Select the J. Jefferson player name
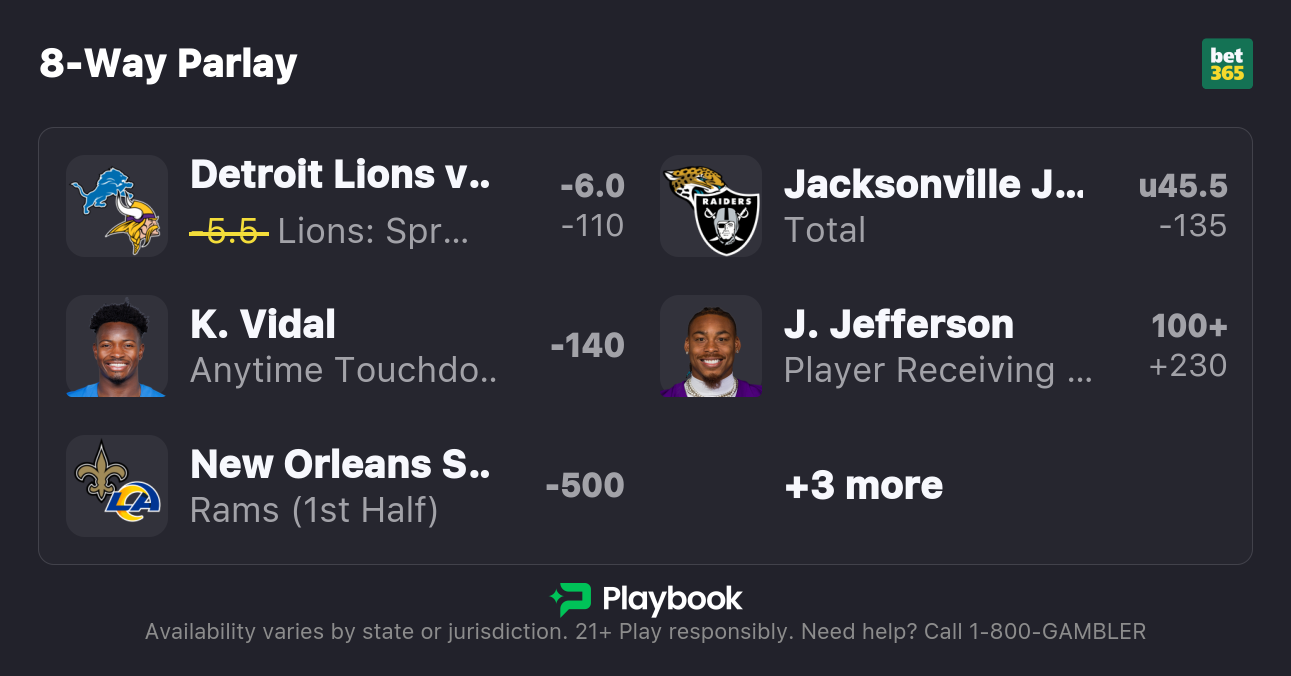This screenshot has width=1291, height=676. tap(899, 324)
